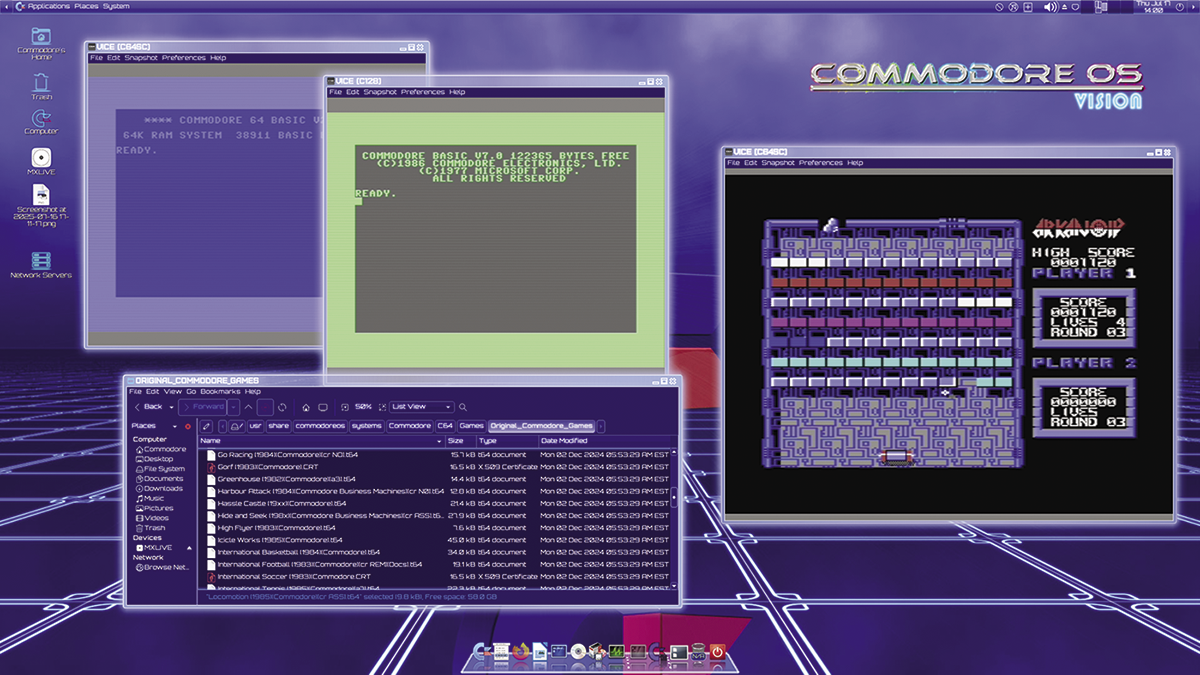This screenshot has height=675, width=1200.
Task: Click the Forward button in file manager
Action: pyautogui.click(x=202, y=407)
